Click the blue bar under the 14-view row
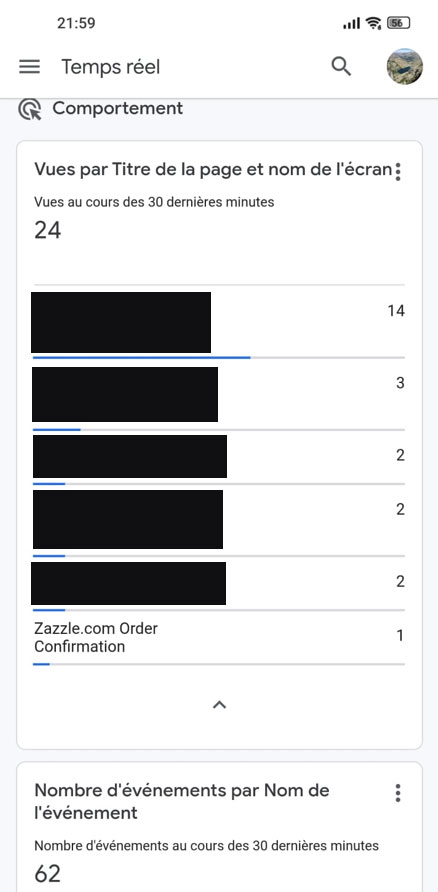The width and height of the screenshot is (438, 892). point(142,357)
